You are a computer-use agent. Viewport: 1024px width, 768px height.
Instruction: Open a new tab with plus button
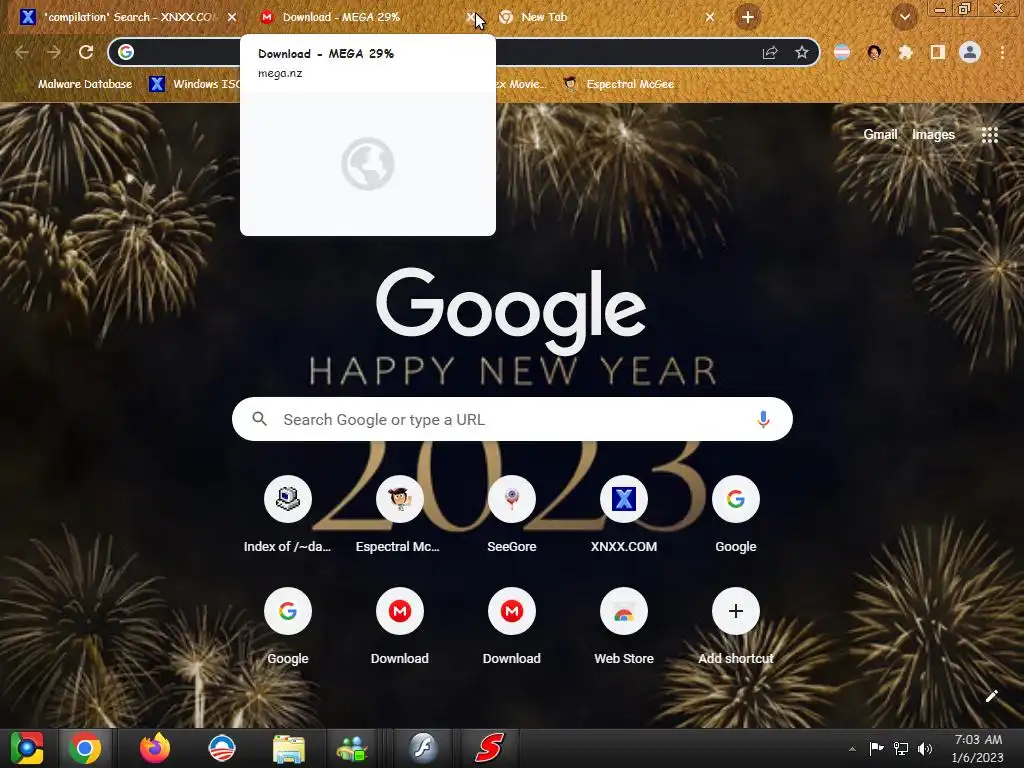click(x=748, y=17)
